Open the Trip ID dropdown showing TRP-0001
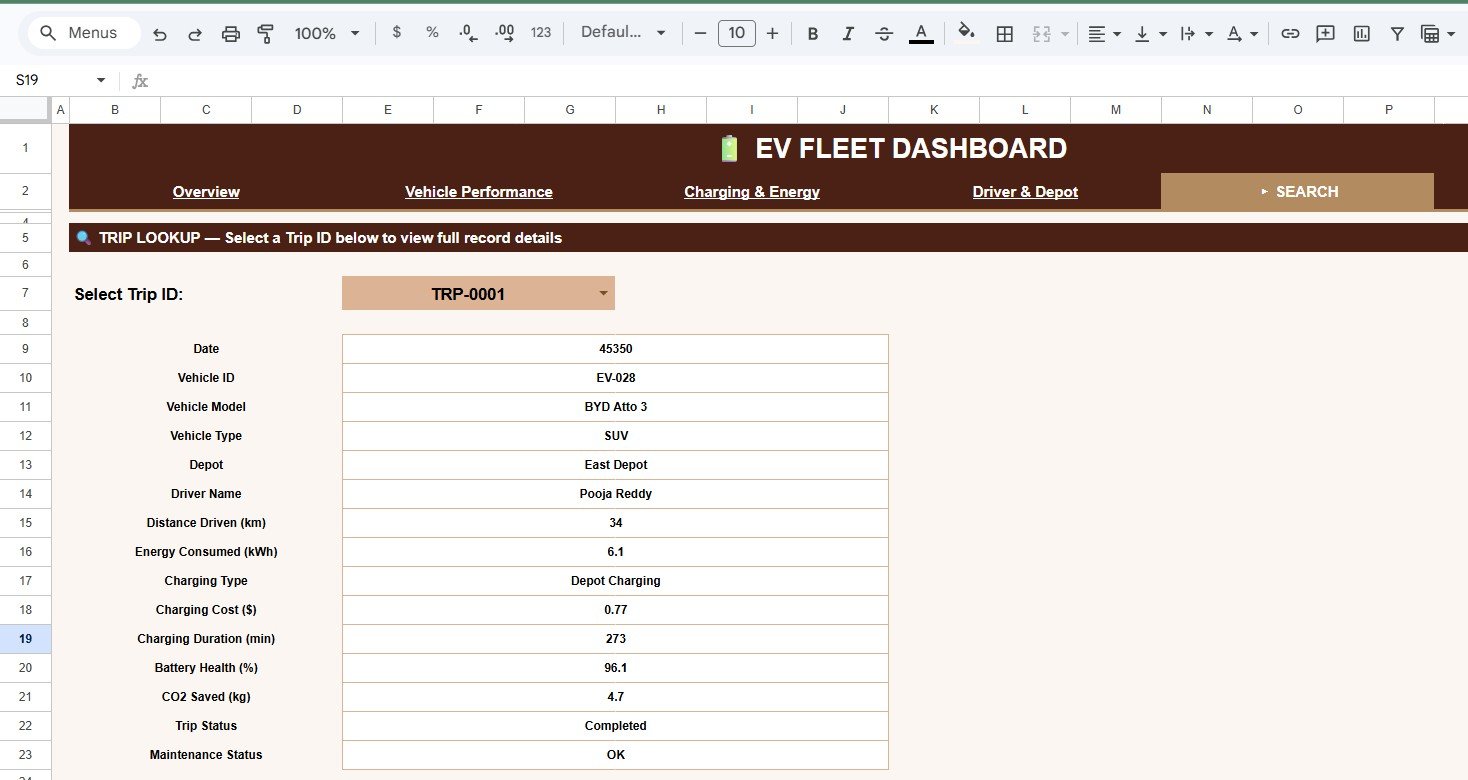The height and width of the screenshot is (780, 1468). [x=478, y=294]
